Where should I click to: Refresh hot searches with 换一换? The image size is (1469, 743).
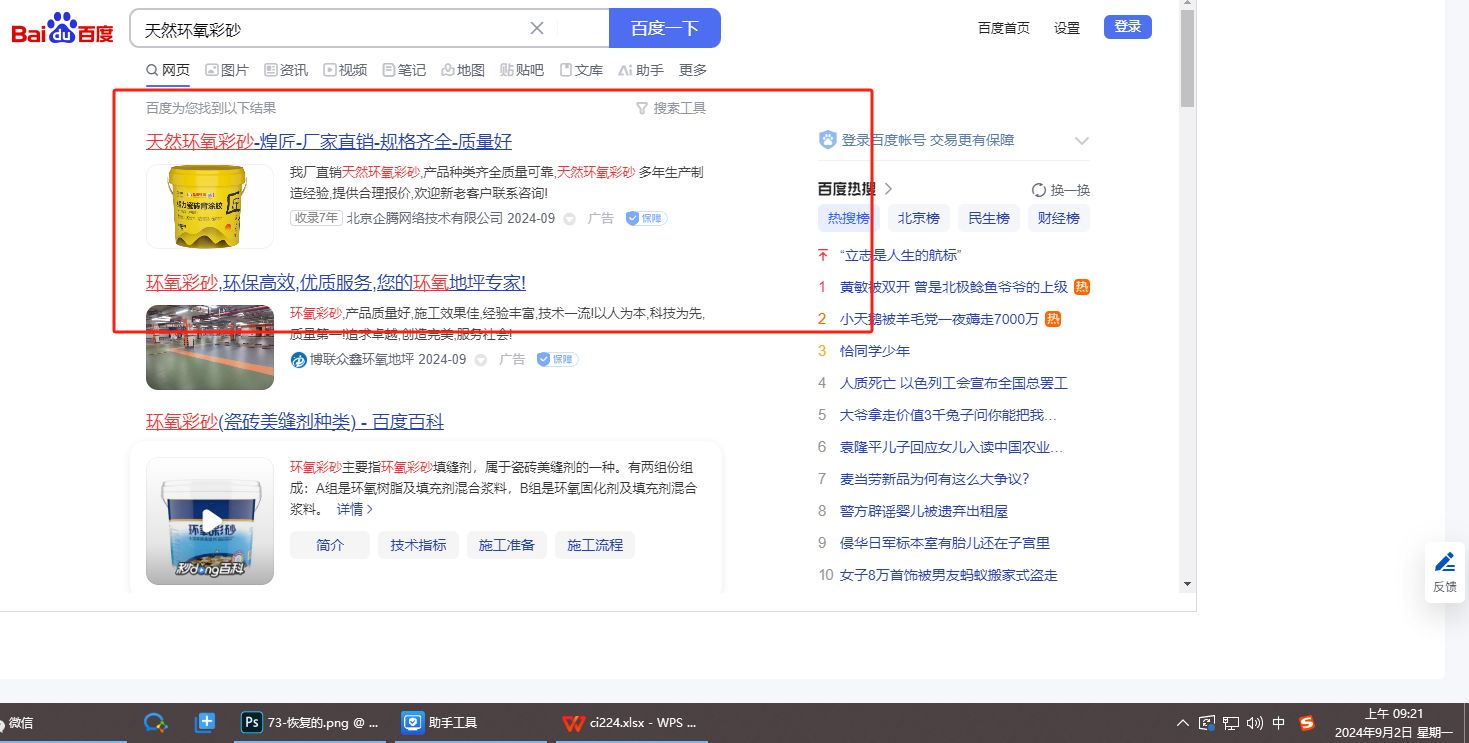pos(1060,190)
